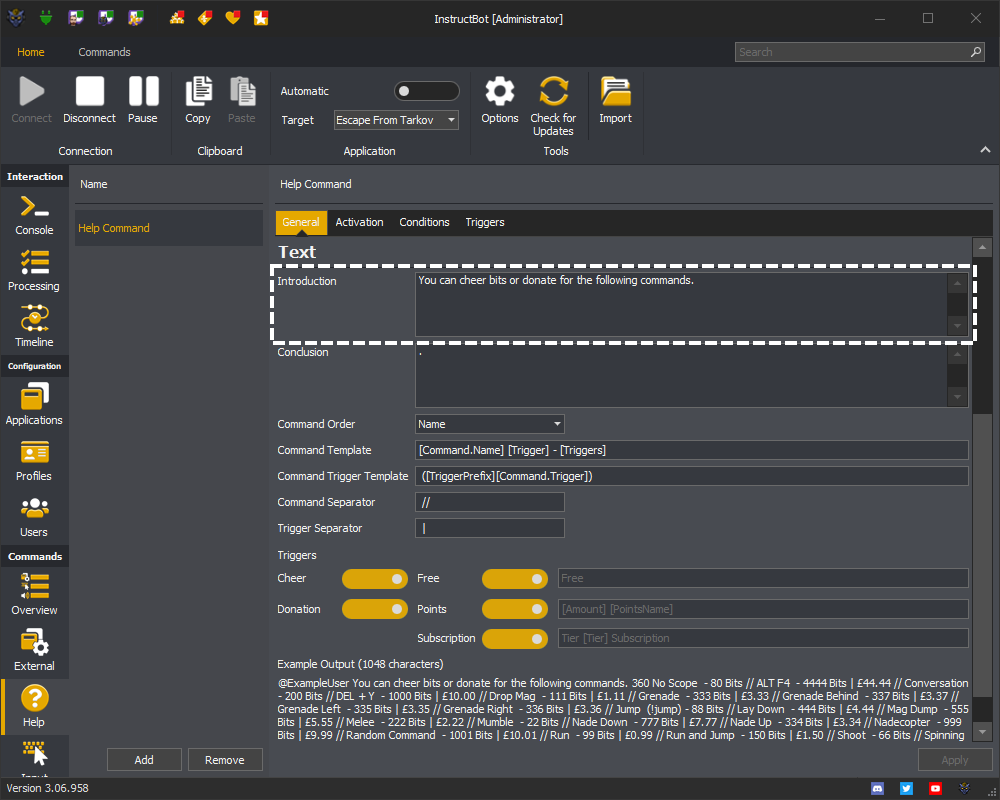This screenshot has height=800, width=1000.
Task: Click the main panel scrollbar down arrow
Action: 982,732
